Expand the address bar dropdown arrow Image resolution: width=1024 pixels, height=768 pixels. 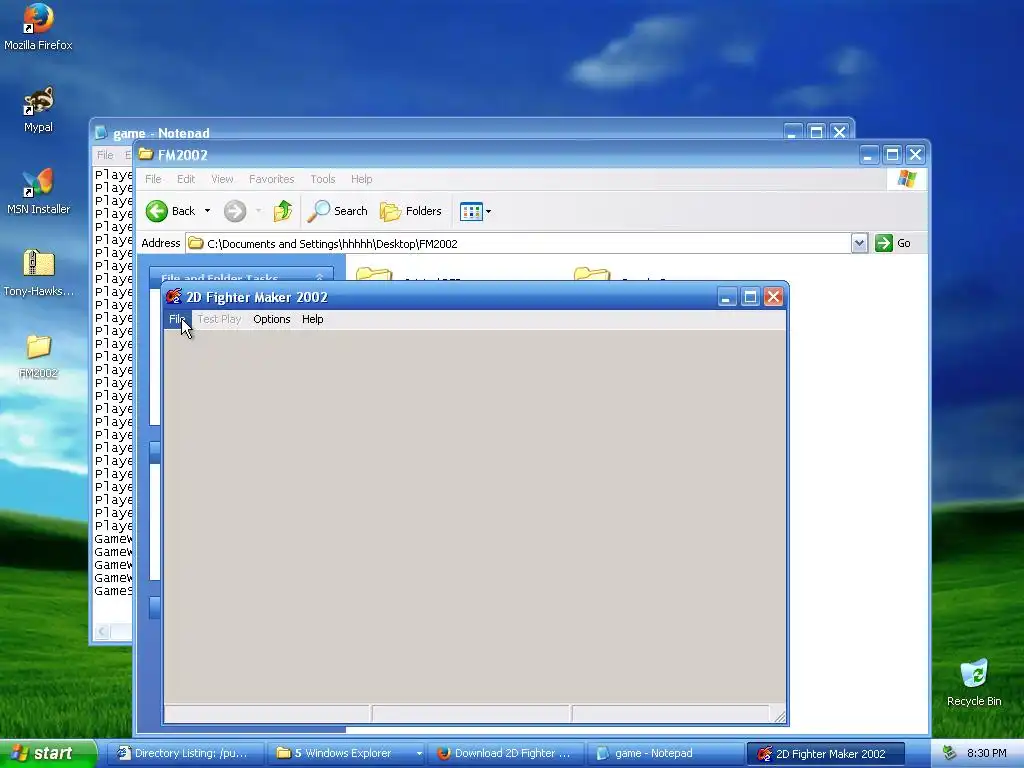click(x=859, y=244)
